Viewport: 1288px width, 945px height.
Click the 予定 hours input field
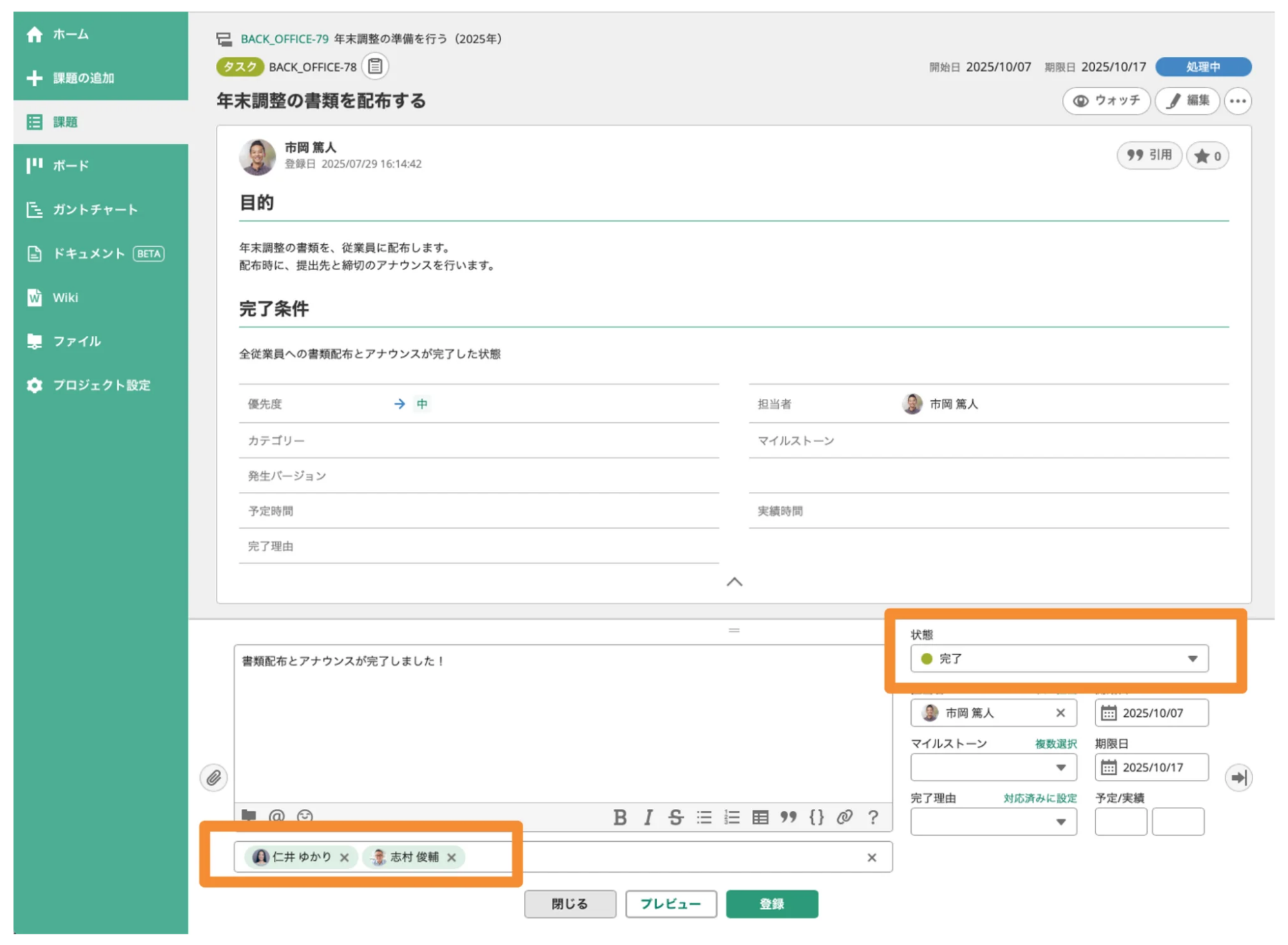click(x=1120, y=822)
